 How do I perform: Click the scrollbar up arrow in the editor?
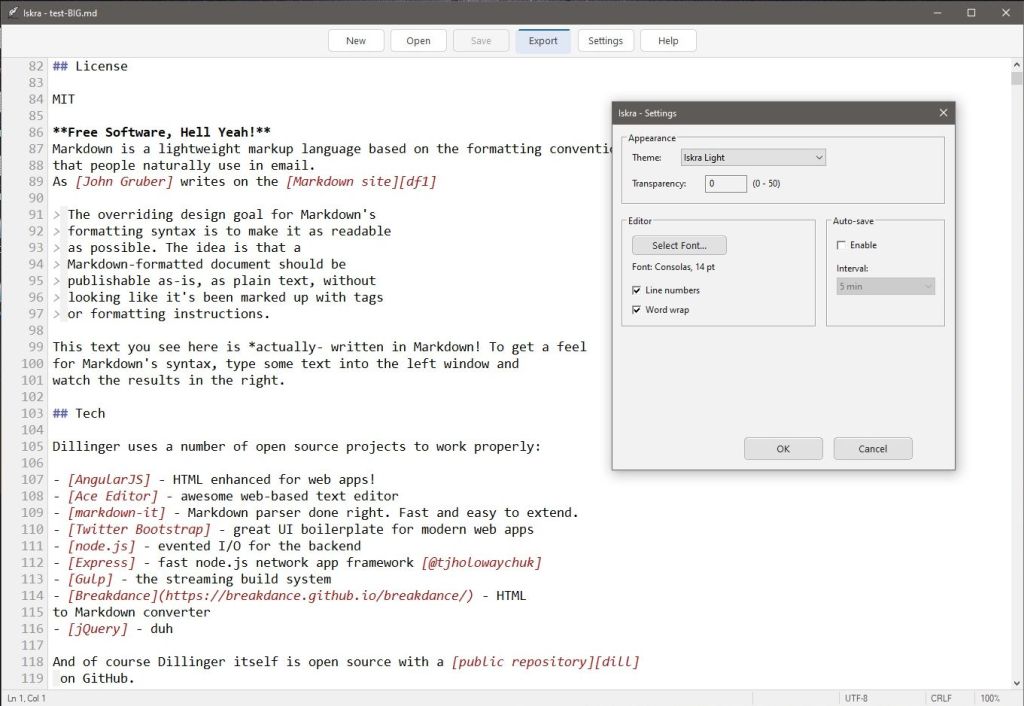[1016, 65]
